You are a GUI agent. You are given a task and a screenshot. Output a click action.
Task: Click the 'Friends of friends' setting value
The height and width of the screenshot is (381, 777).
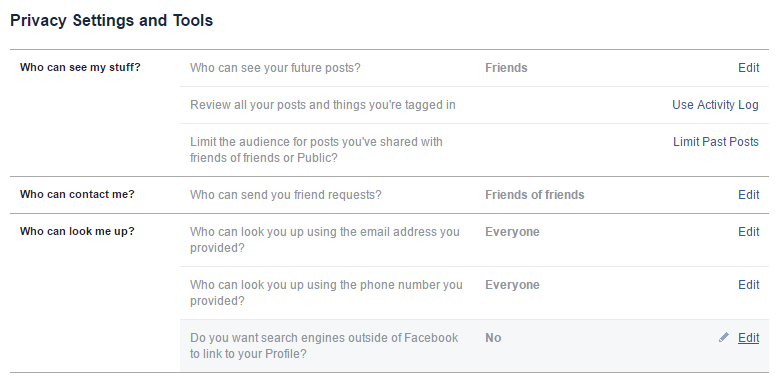tap(535, 195)
